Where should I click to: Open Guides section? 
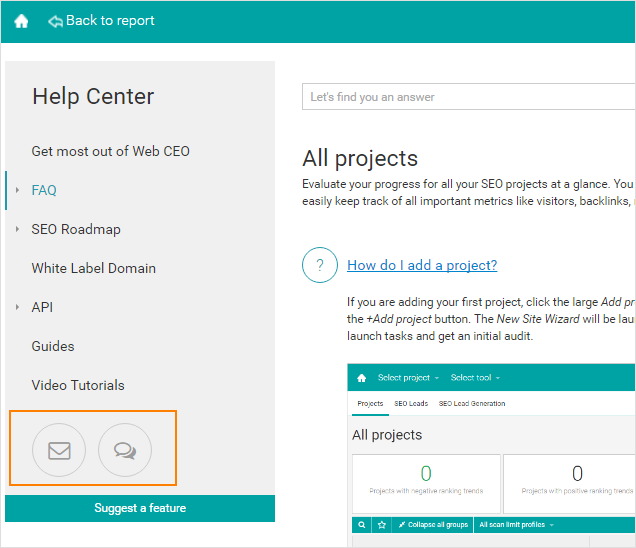(x=53, y=346)
